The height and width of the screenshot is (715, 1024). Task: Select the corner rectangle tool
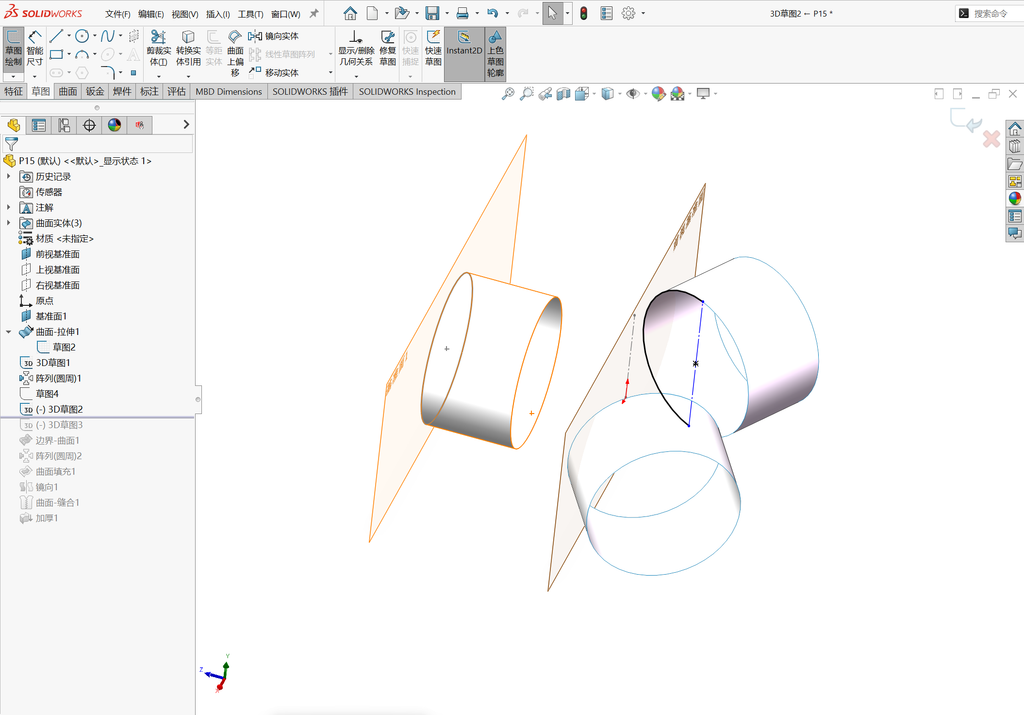56,54
